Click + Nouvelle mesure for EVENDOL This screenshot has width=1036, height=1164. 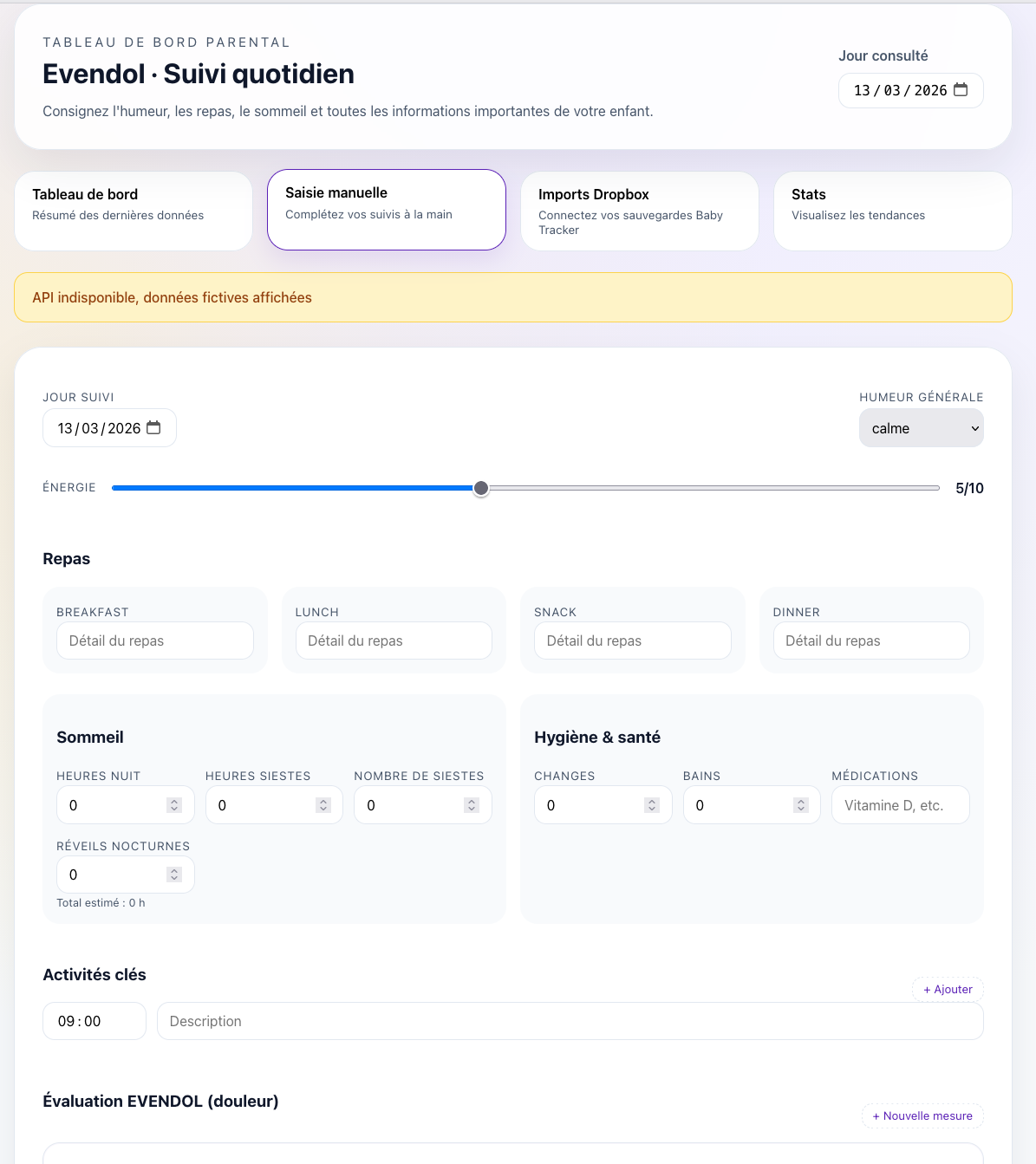(922, 1115)
